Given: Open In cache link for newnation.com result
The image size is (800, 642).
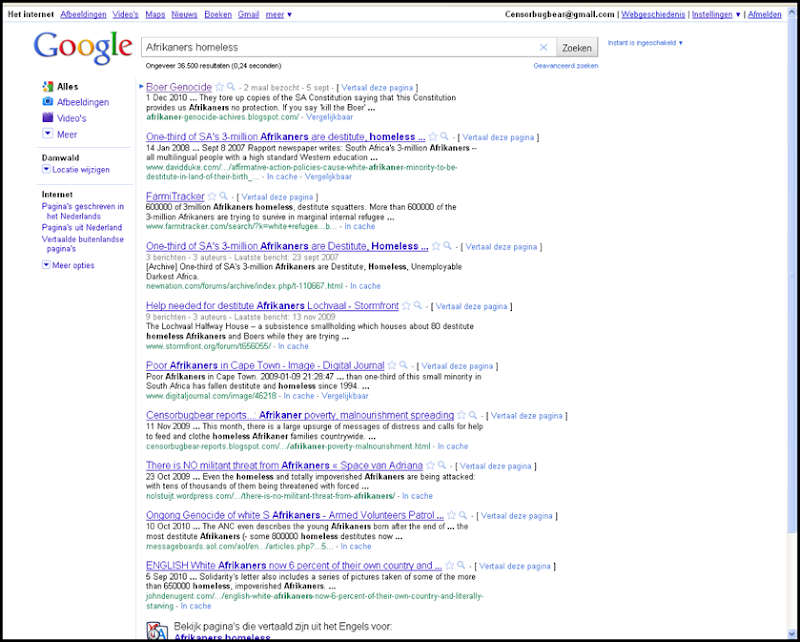Looking at the screenshot, I should (365, 286).
